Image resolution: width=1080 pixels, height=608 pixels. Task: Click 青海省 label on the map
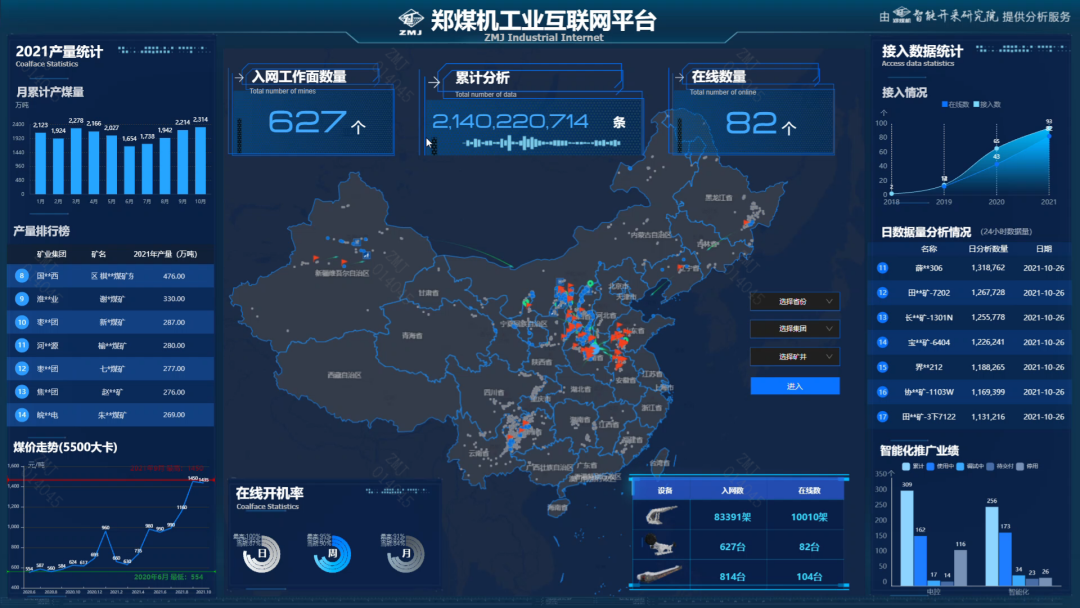tap(412, 336)
